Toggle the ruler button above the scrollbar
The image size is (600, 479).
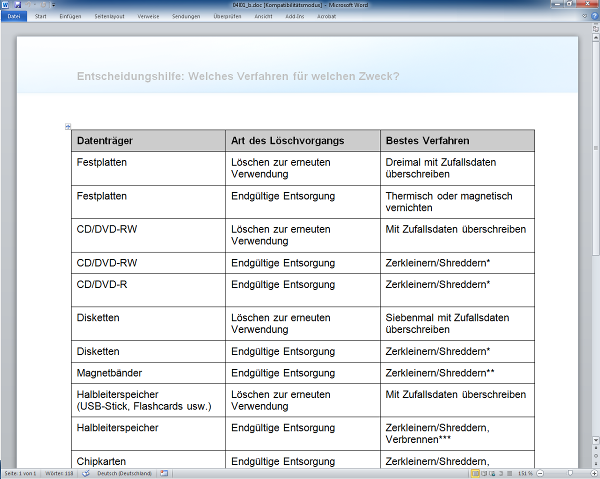tap(594, 28)
